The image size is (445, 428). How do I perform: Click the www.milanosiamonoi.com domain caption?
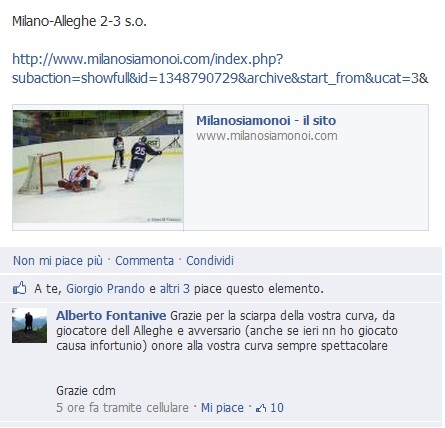point(267,136)
